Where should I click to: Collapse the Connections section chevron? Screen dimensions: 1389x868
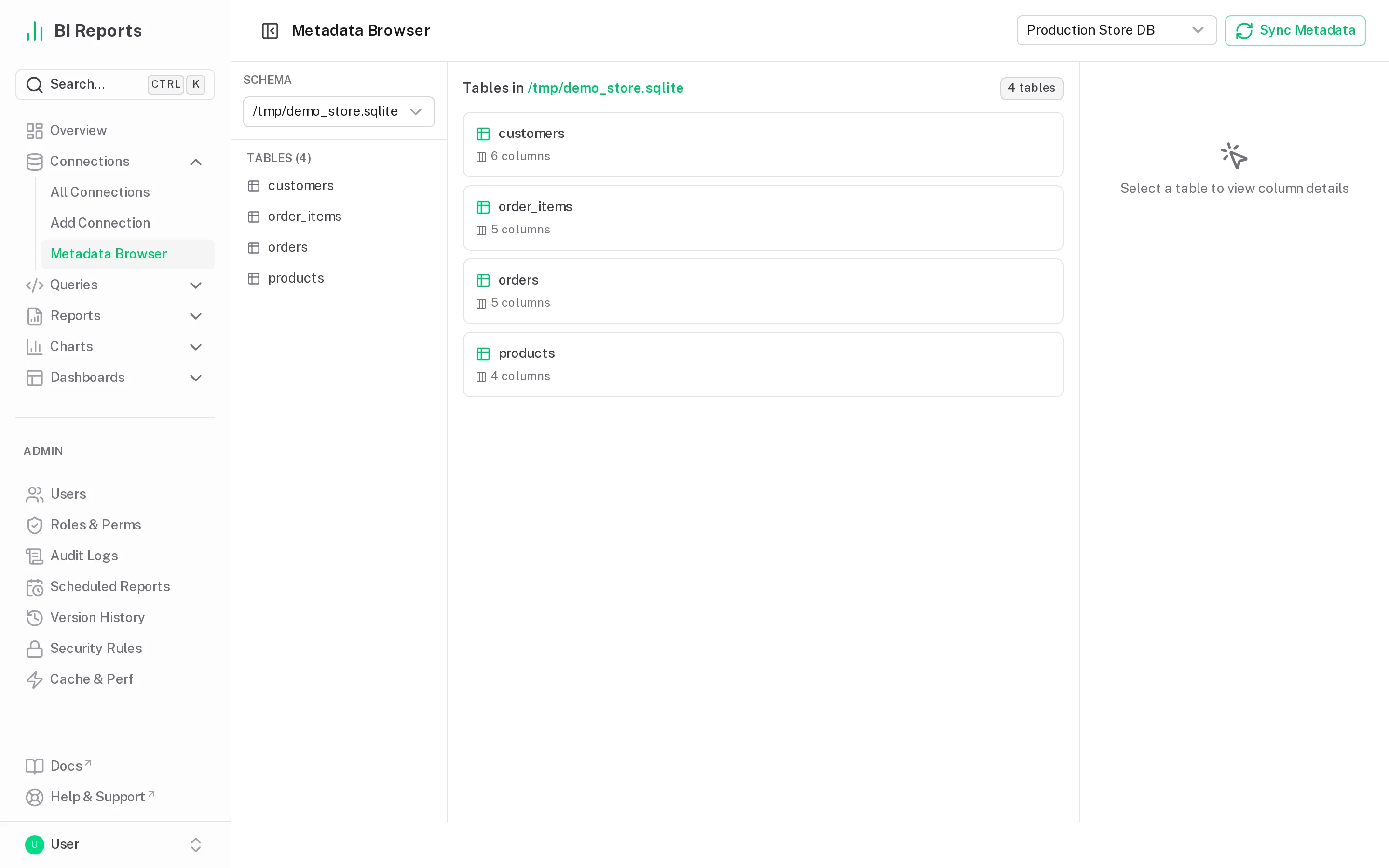coord(196,162)
